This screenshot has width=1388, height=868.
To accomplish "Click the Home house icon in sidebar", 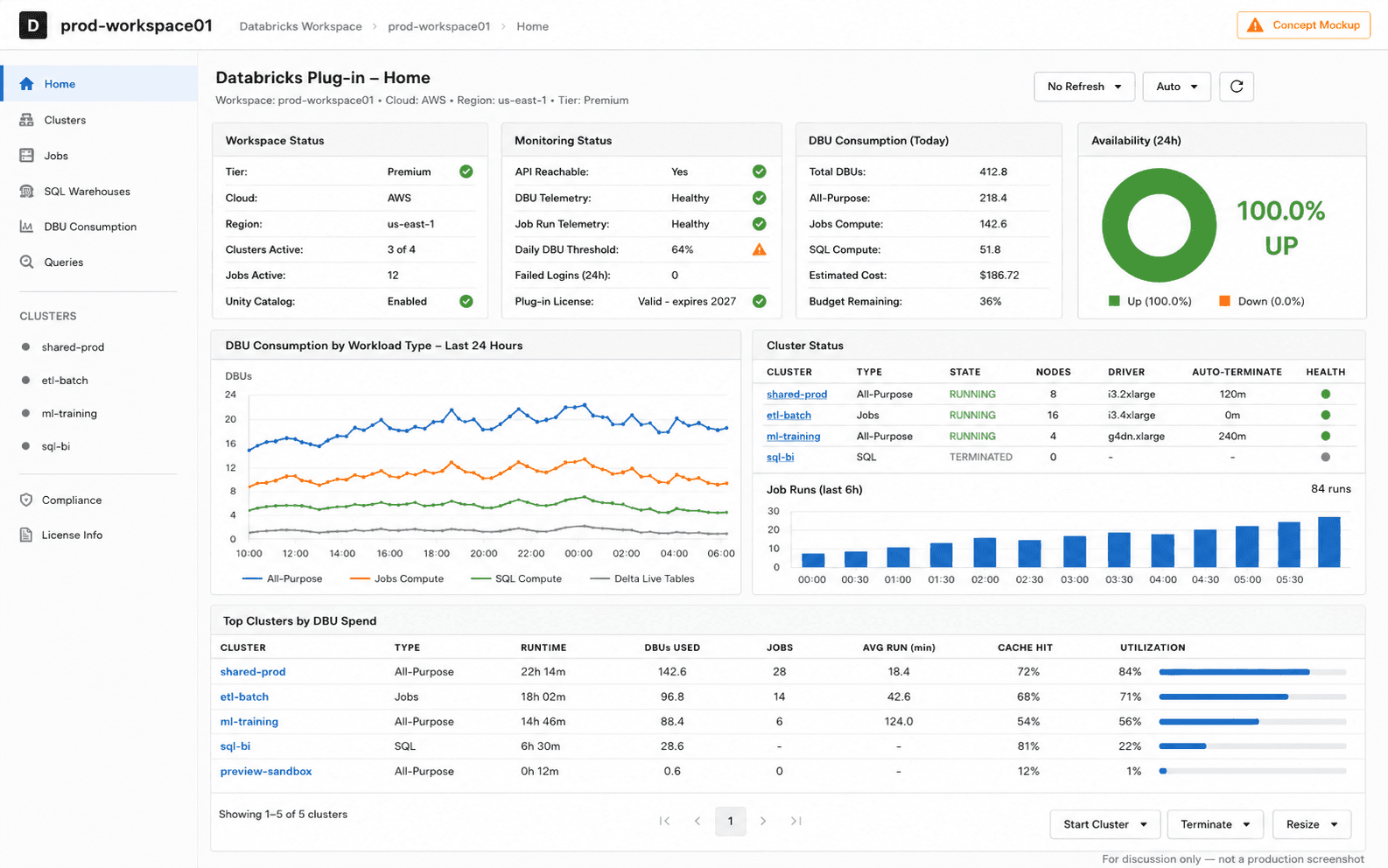I will [x=26, y=84].
